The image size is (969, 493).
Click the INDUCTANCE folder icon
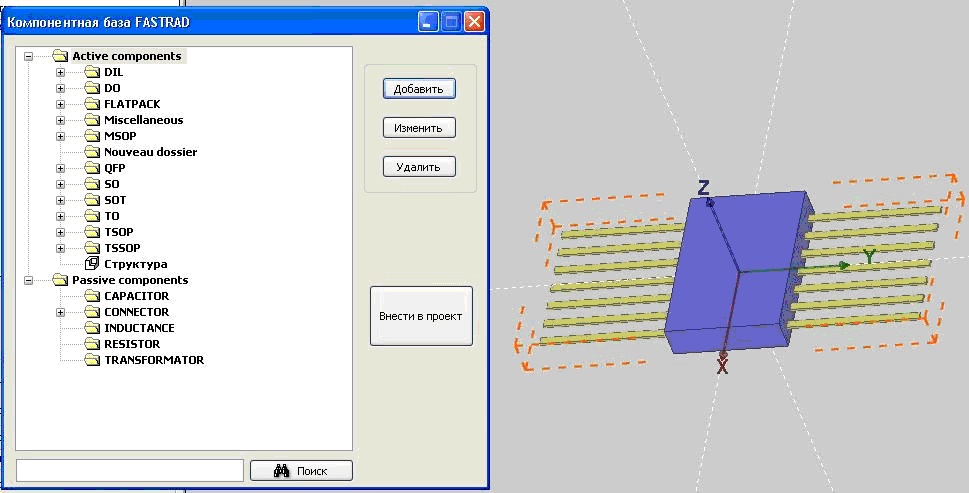tap(92, 328)
